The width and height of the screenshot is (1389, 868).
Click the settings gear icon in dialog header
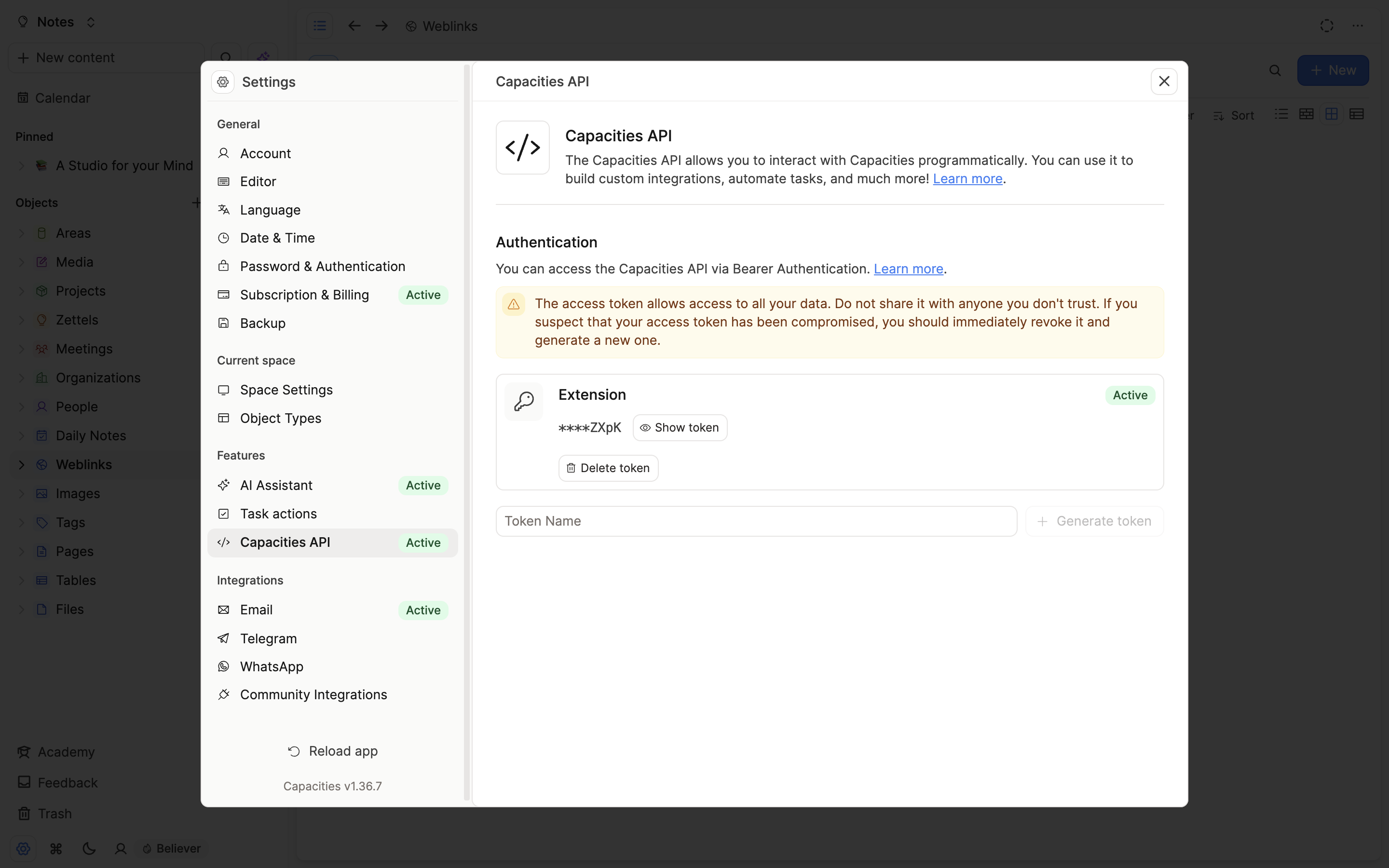[223, 82]
